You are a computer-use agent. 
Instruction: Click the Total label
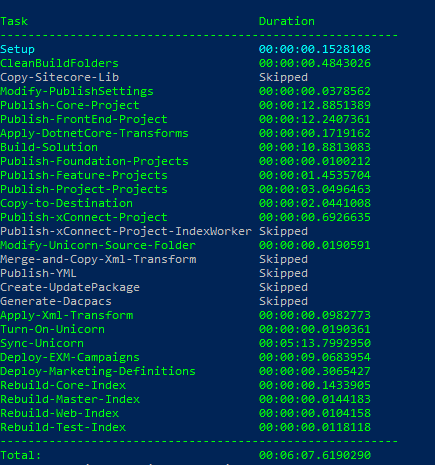[x=21, y=455]
